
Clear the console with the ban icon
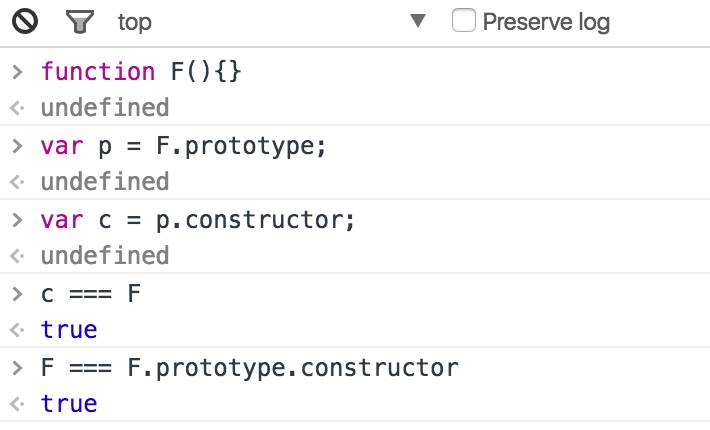25,22
